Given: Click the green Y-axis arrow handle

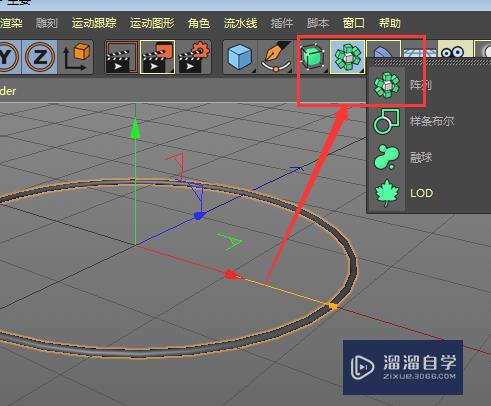Looking at the screenshot, I should 135,128.
